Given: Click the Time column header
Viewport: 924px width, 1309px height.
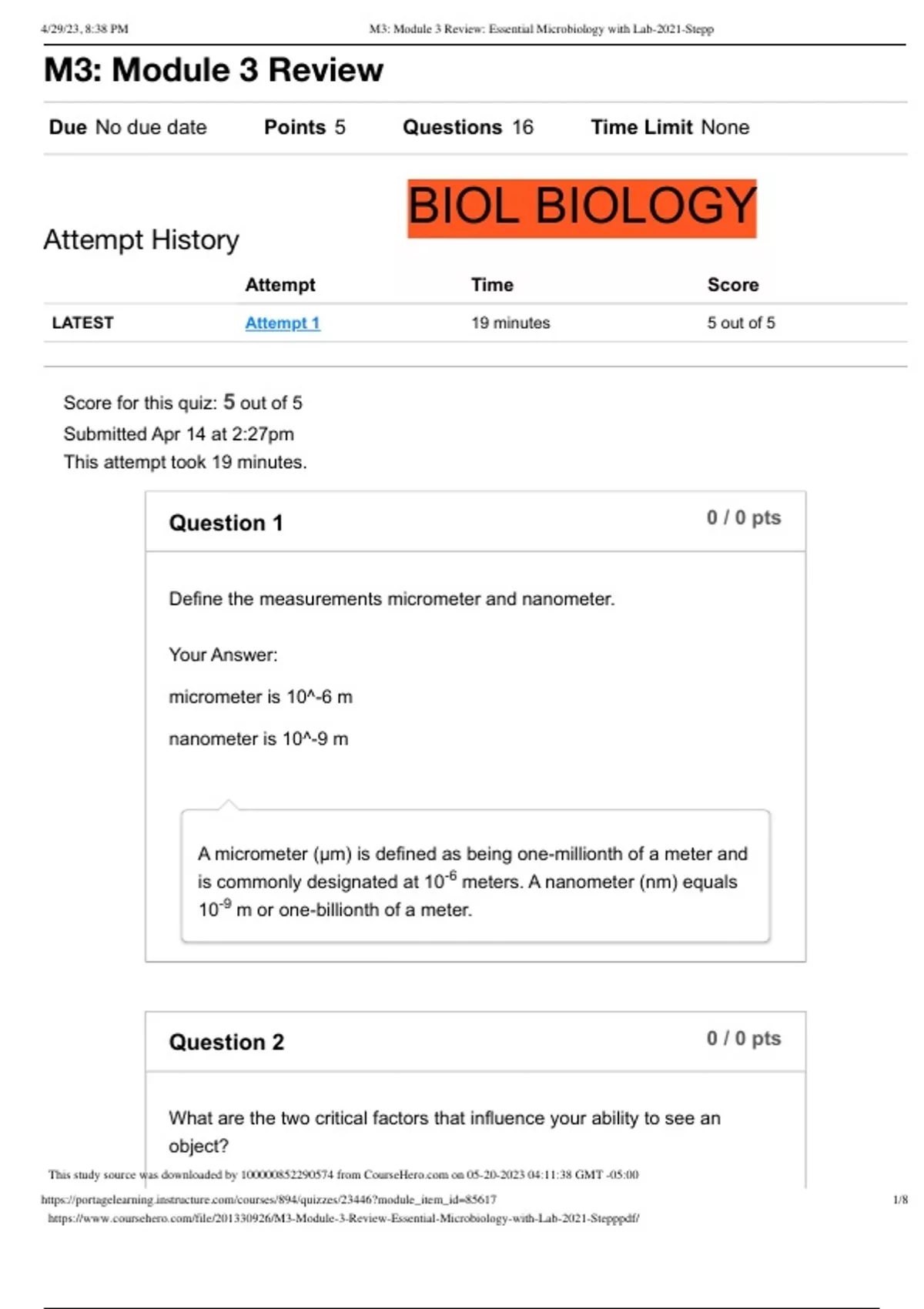Looking at the screenshot, I should (x=492, y=285).
